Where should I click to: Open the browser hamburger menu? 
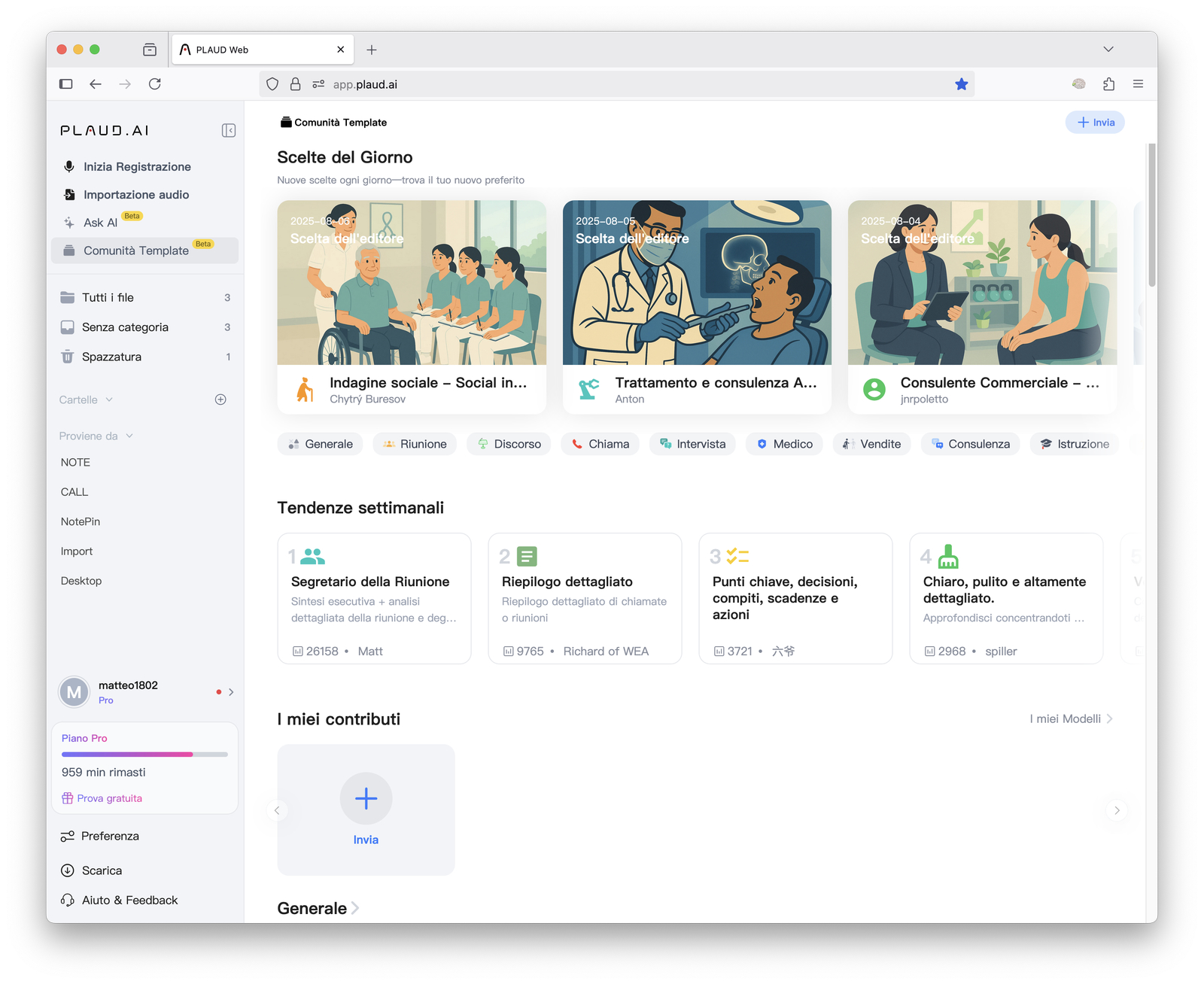[1138, 84]
